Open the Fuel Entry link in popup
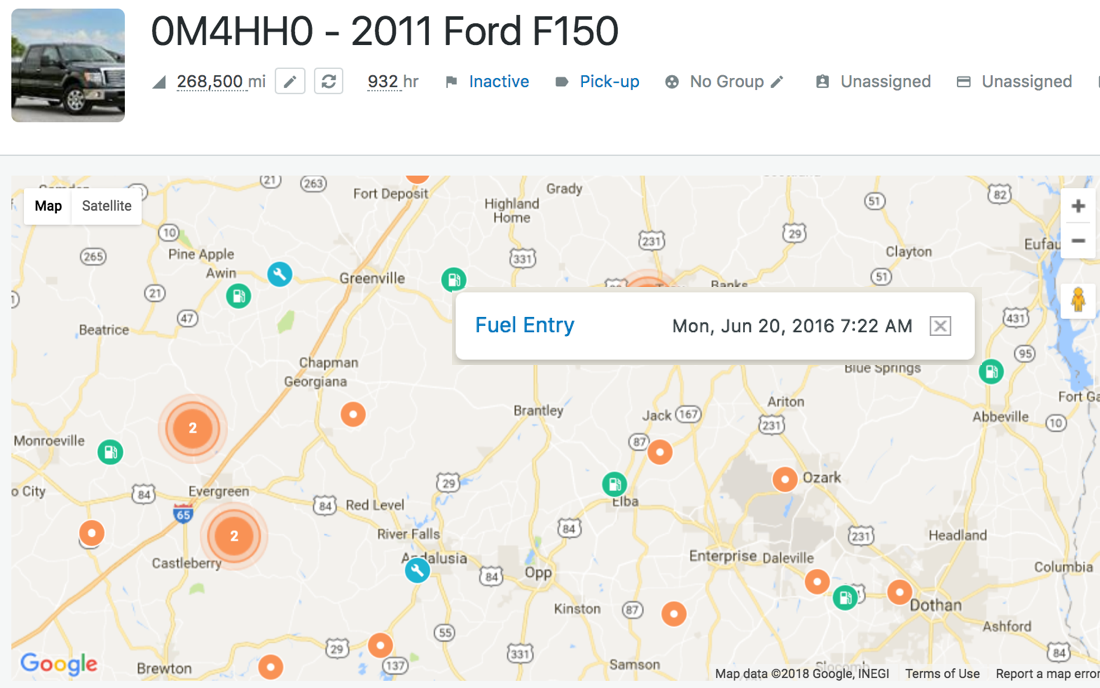This screenshot has width=1100, height=688. coord(524,325)
